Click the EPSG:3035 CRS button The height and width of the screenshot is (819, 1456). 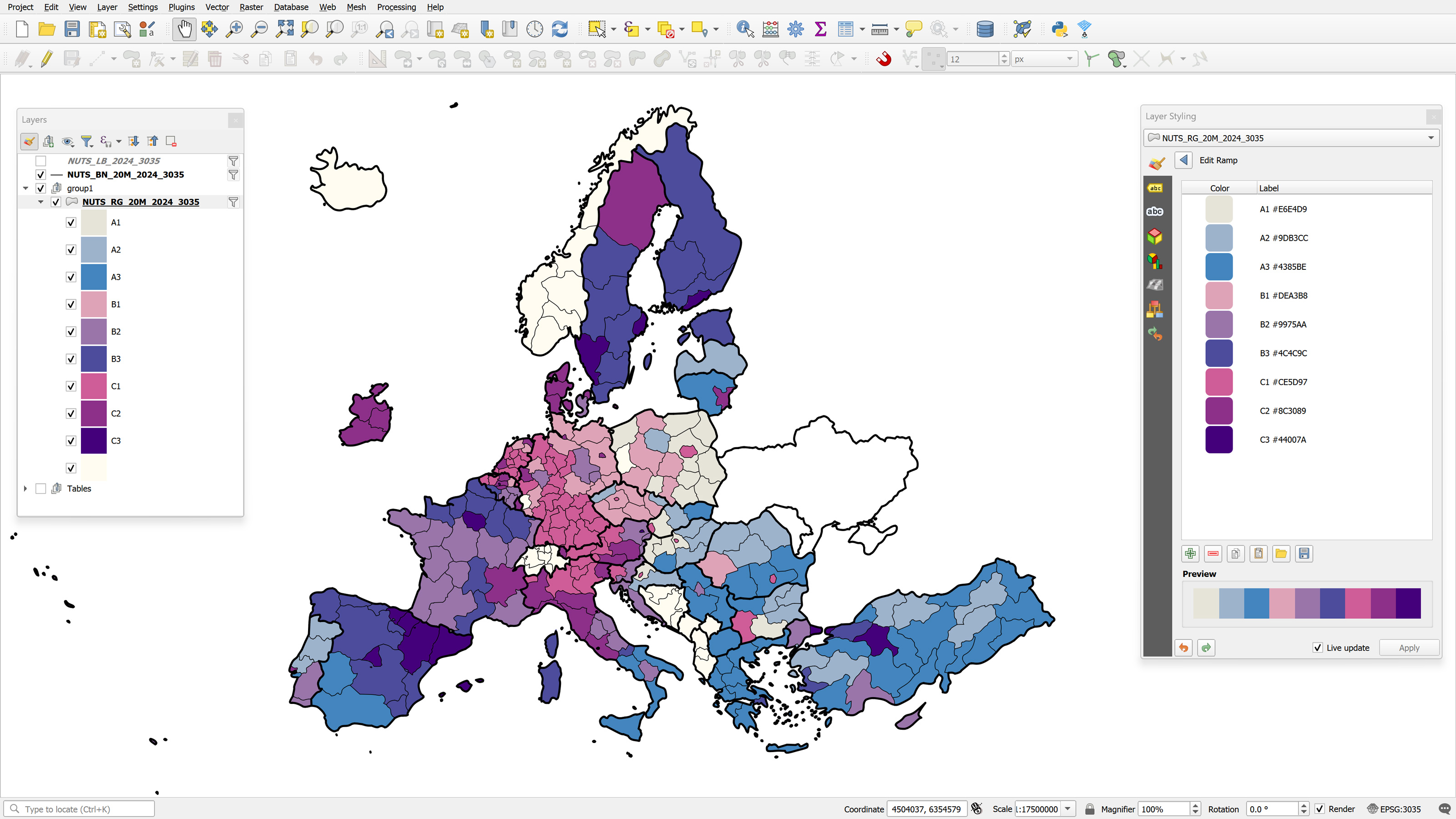(1394, 809)
